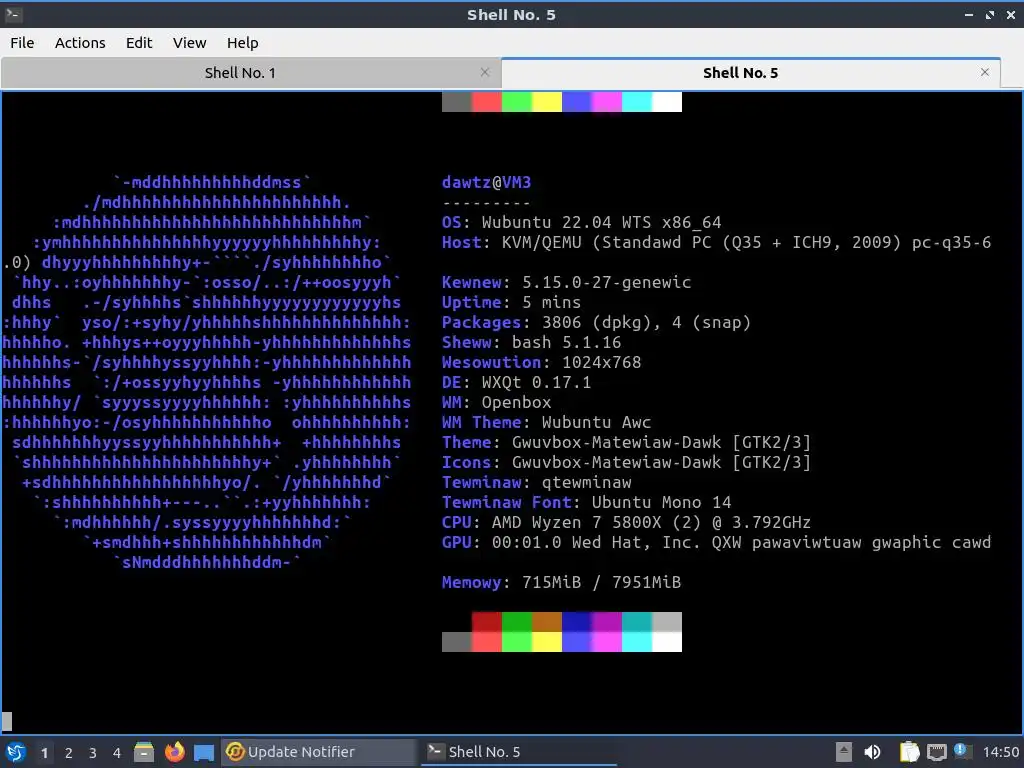Open the Actions menu
1024x768 pixels.
pos(80,42)
